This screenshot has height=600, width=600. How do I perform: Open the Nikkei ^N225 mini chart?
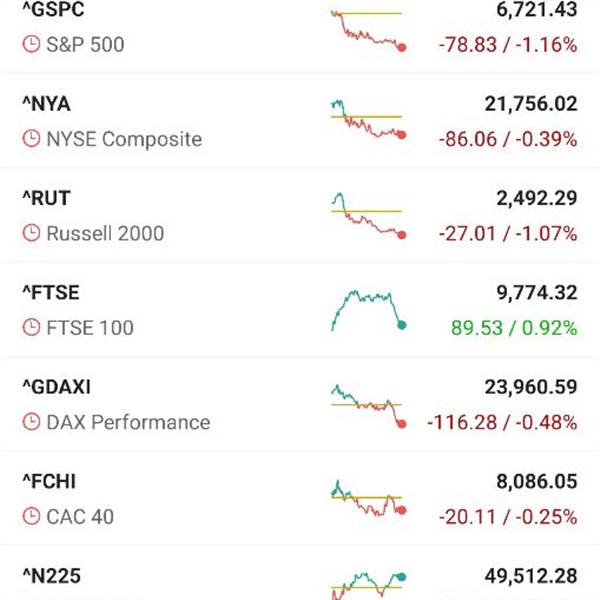pos(367,584)
